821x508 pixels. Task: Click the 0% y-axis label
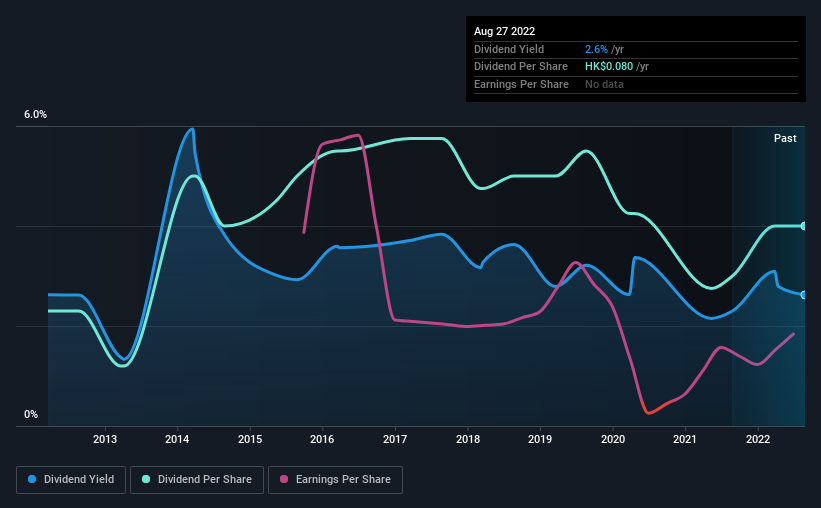31,414
